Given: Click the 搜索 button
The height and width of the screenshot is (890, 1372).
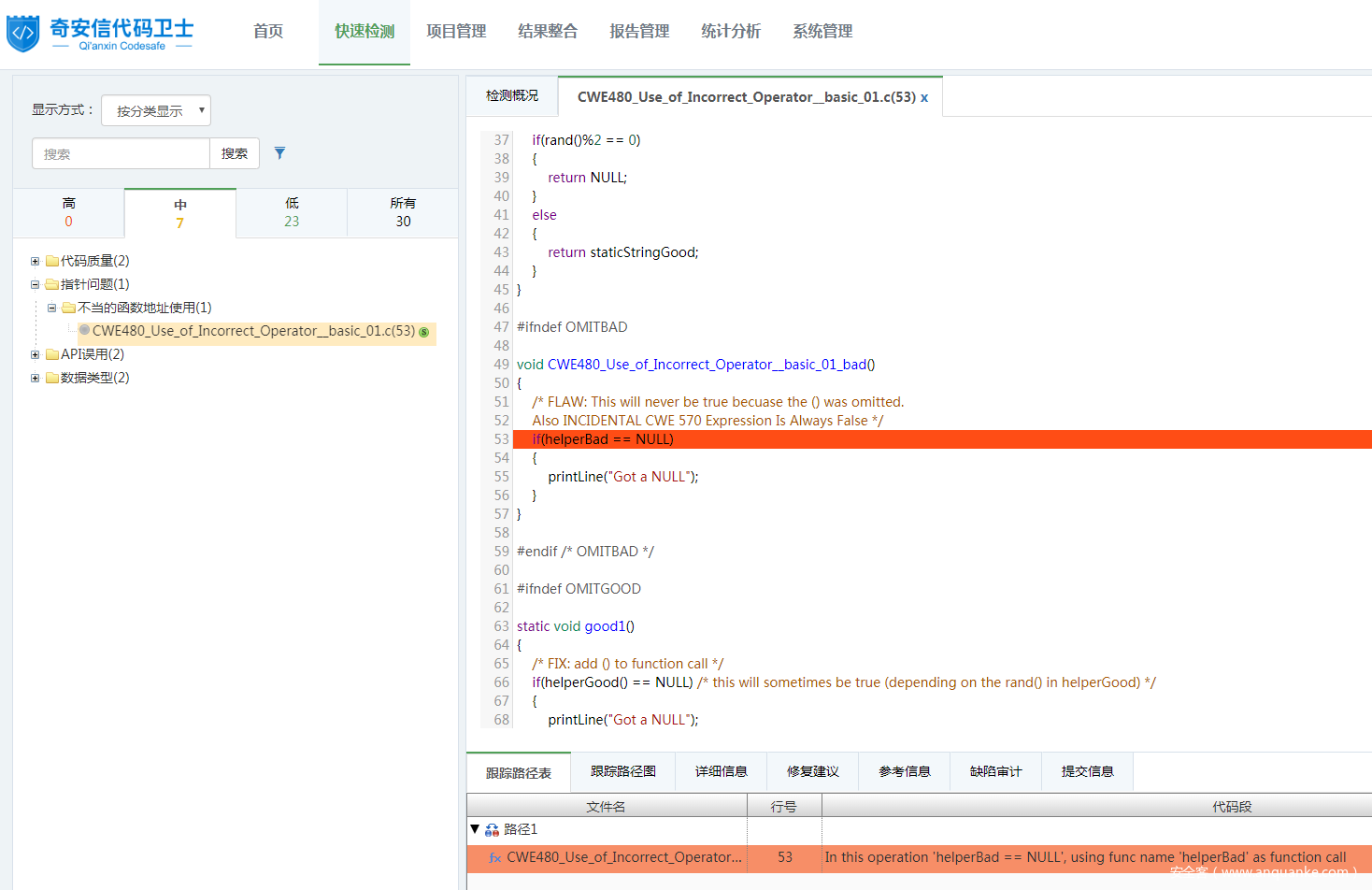Looking at the screenshot, I should tap(235, 153).
